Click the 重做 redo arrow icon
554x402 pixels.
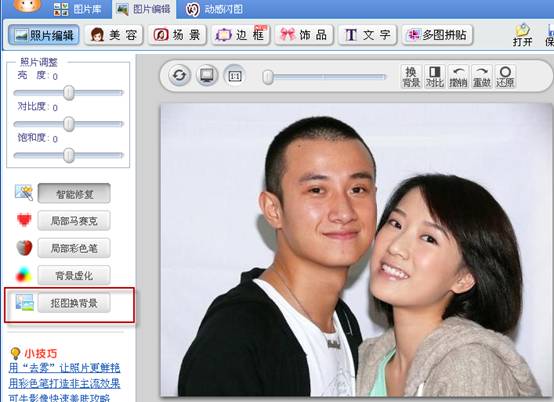point(482,76)
